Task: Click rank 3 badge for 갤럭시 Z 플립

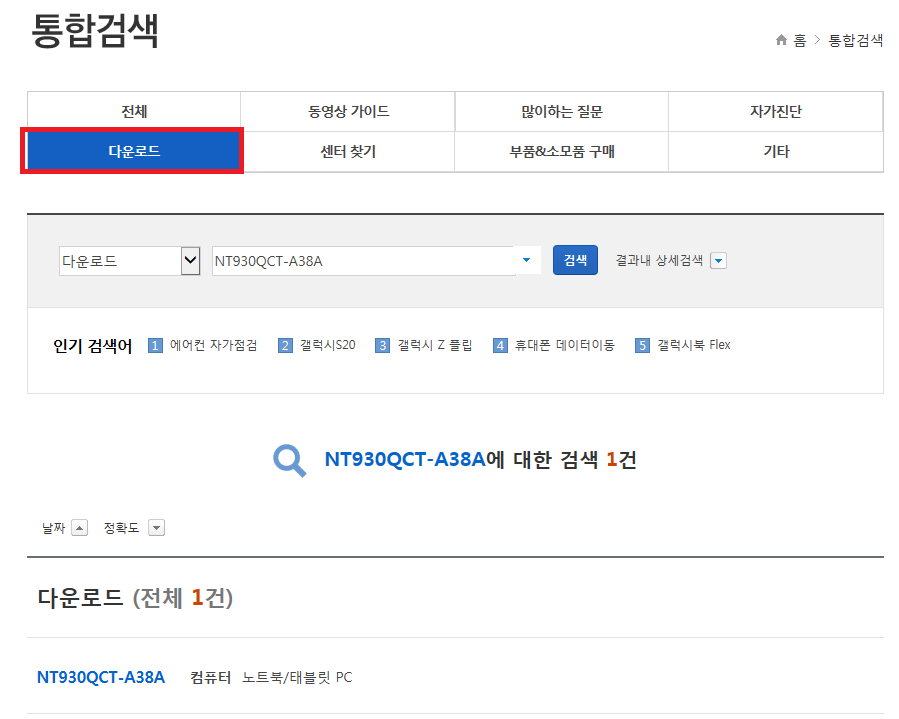Action: [382, 345]
